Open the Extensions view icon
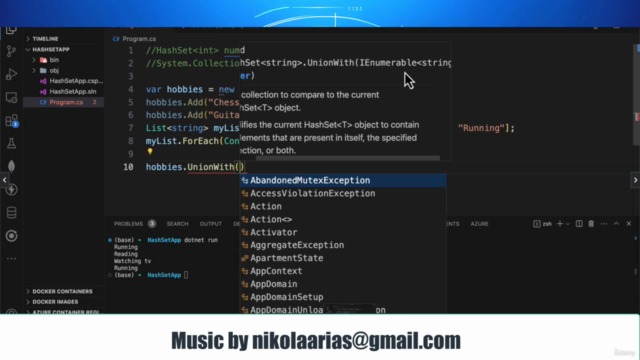Viewport: 640px width, 360px height. point(11,121)
